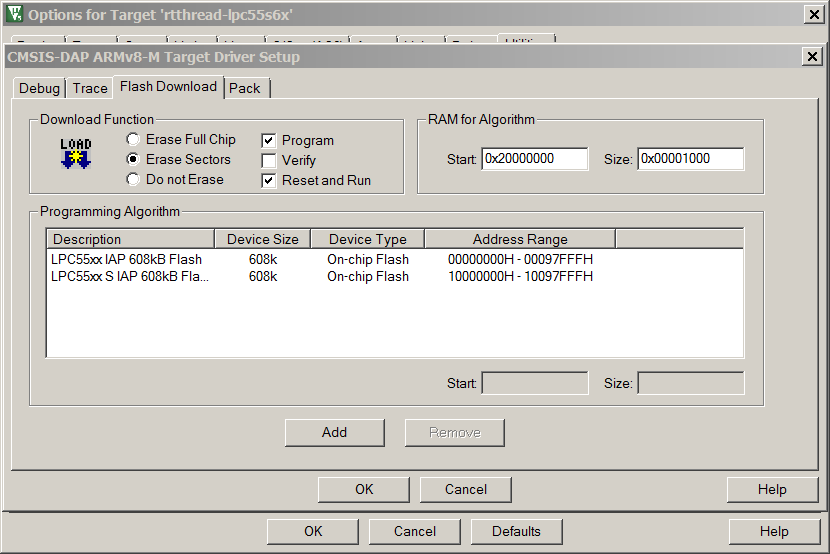Choose the Erase Sectors radio button

coord(133,160)
